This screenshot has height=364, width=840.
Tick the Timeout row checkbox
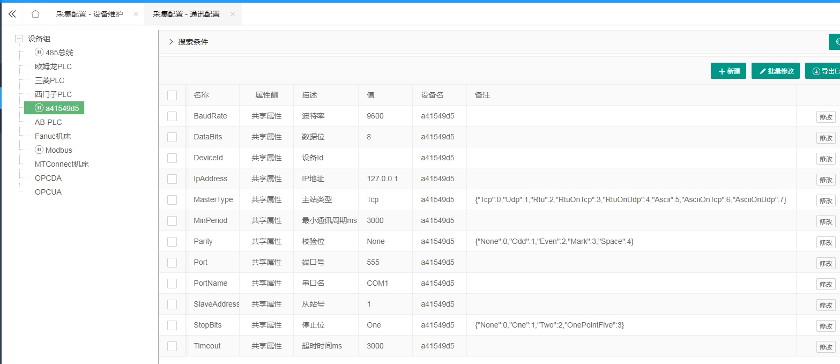click(172, 346)
